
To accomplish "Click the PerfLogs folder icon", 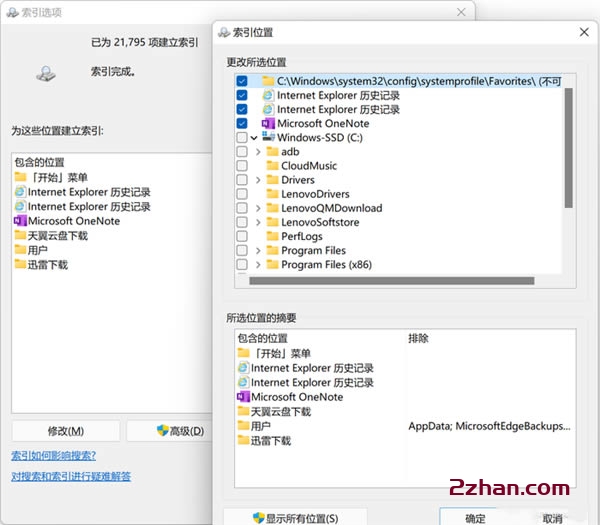I will point(272,236).
